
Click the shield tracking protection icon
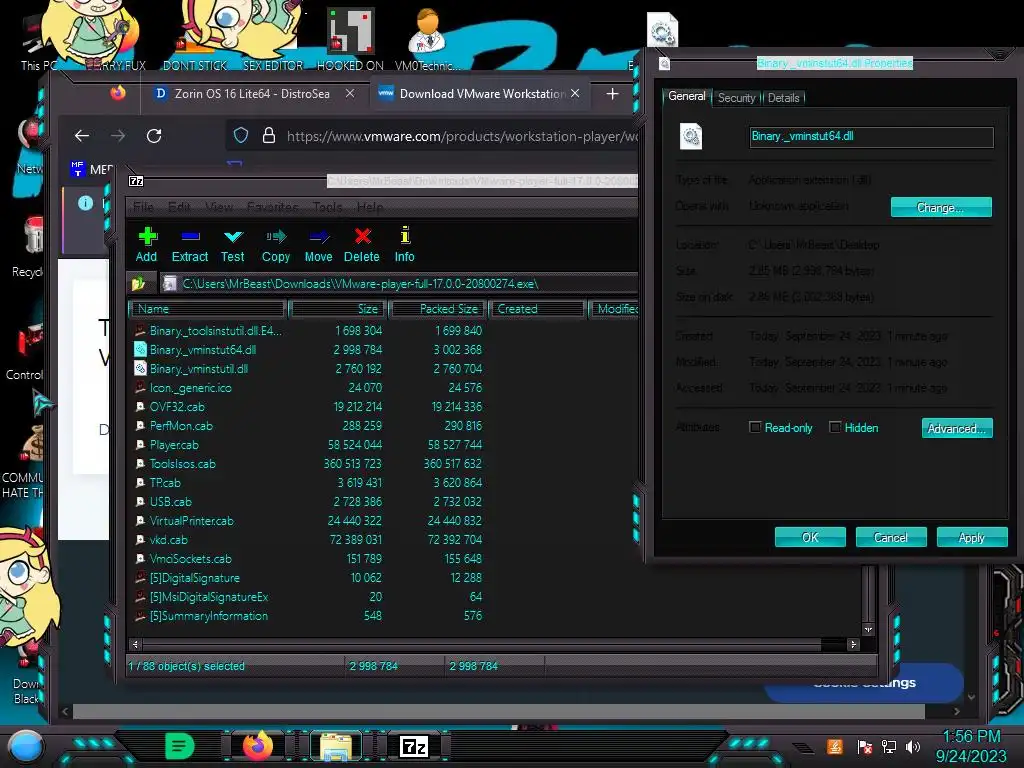241,136
